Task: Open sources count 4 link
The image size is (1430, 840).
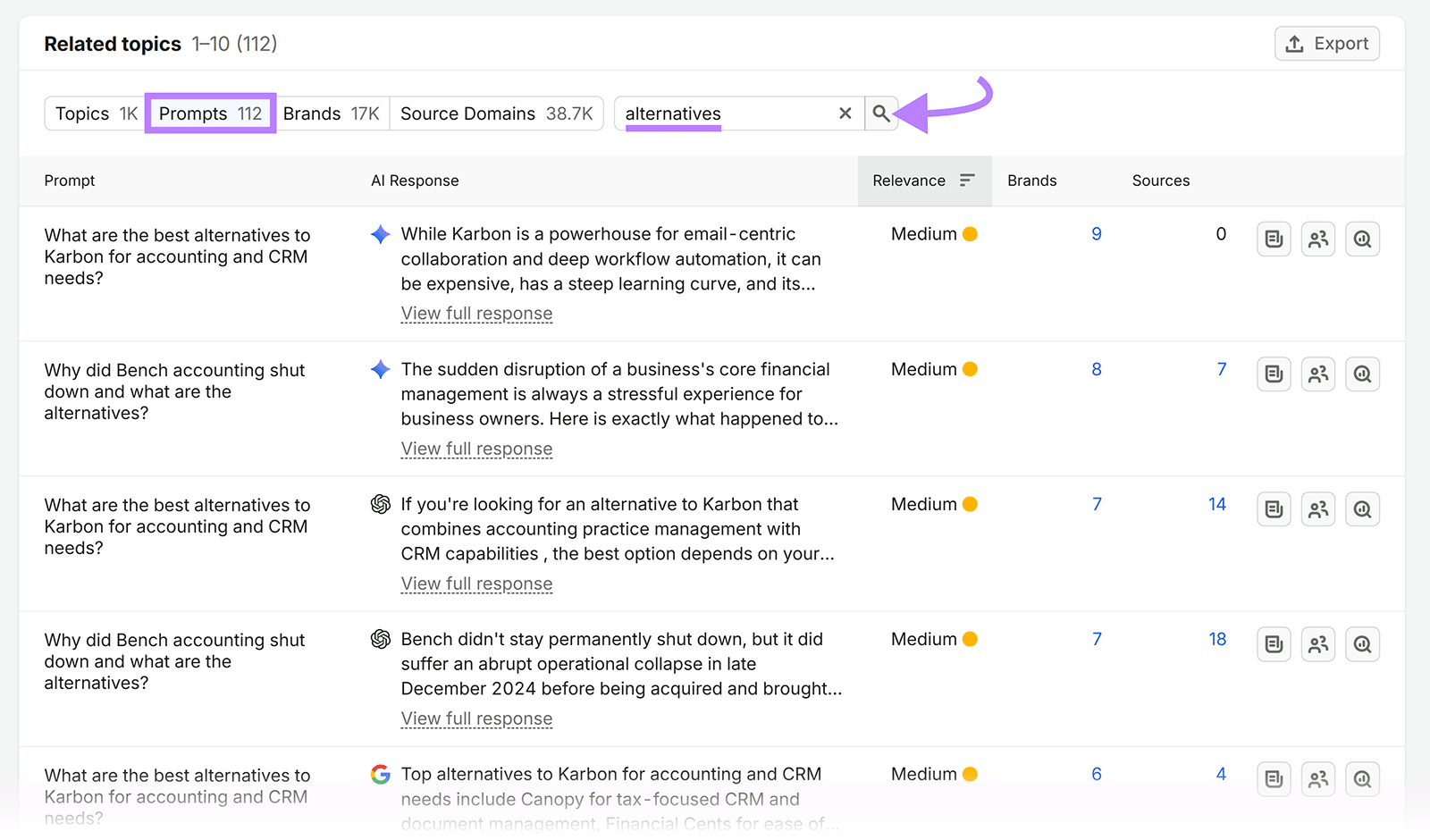Action: pyautogui.click(x=1221, y=774)
